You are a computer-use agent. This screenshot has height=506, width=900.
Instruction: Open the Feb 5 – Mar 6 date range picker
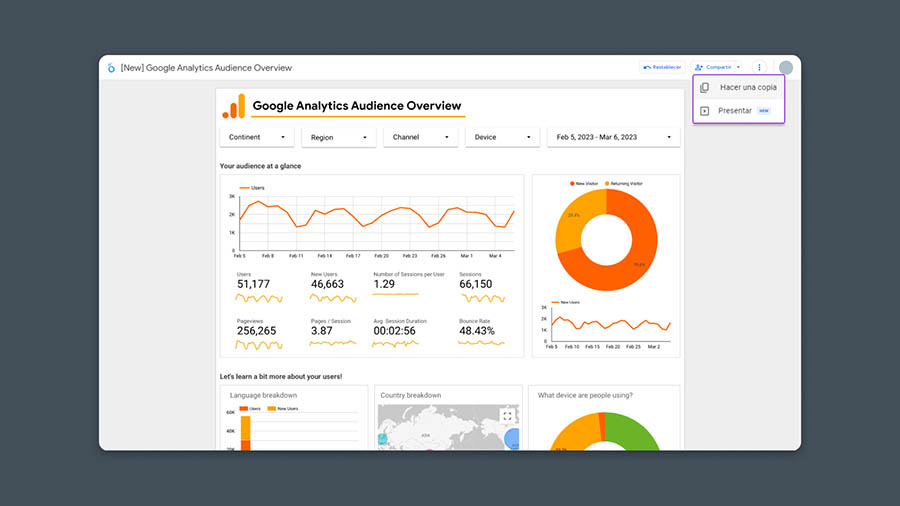(612, 137)
